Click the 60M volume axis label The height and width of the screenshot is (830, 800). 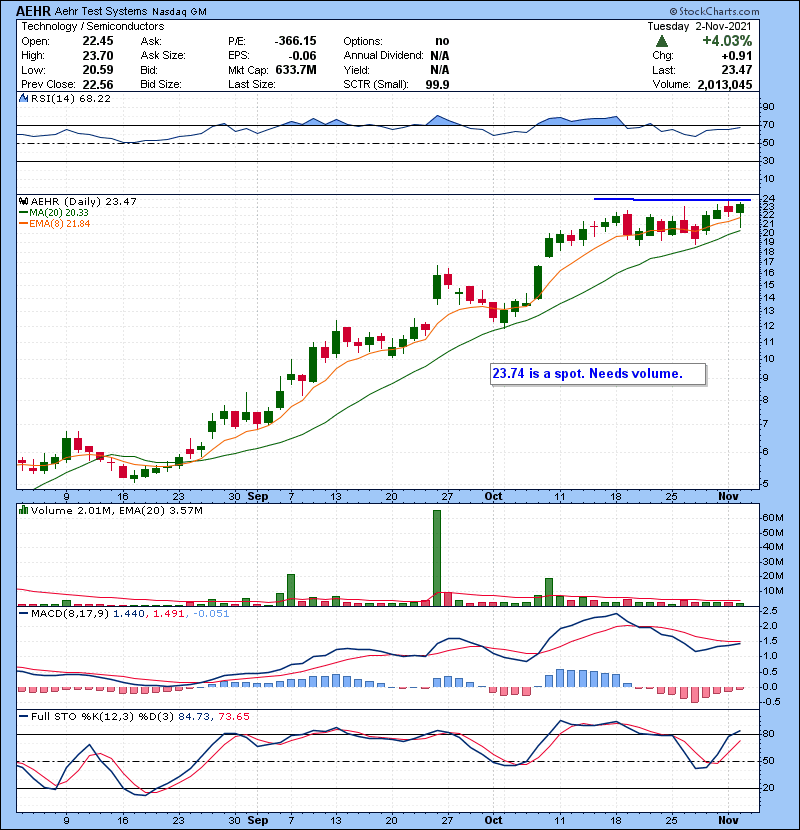pos(772,518)
